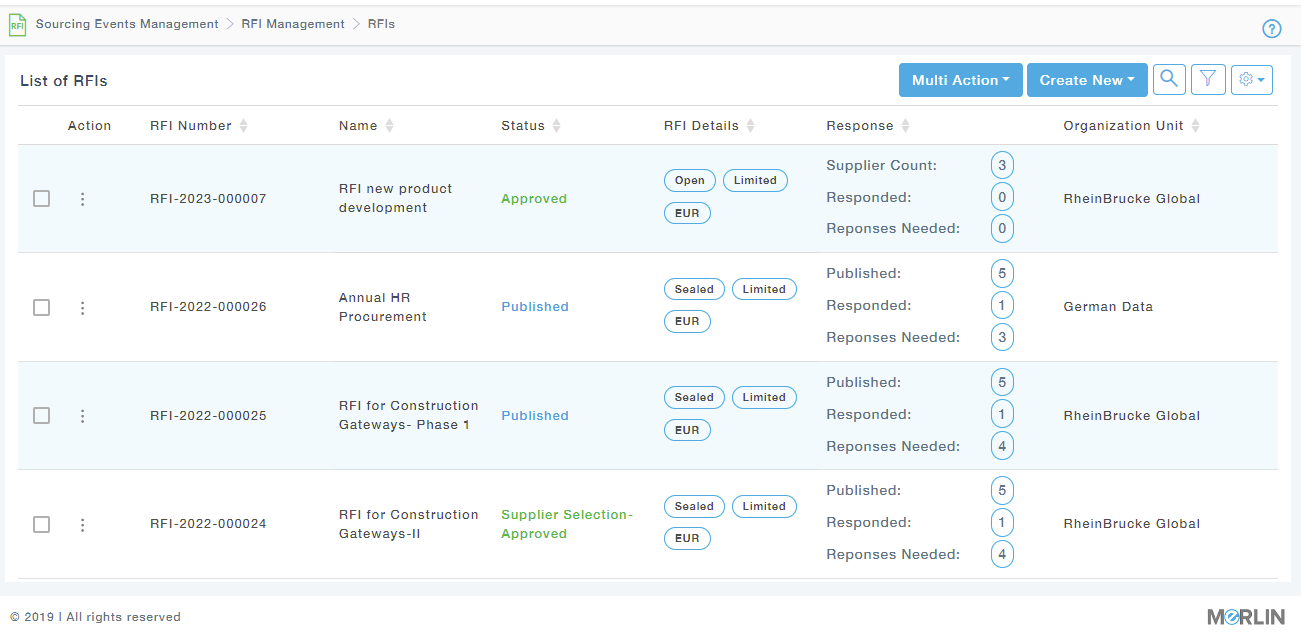Click RFI number RFI-2022-000024

tap(208, 524)
